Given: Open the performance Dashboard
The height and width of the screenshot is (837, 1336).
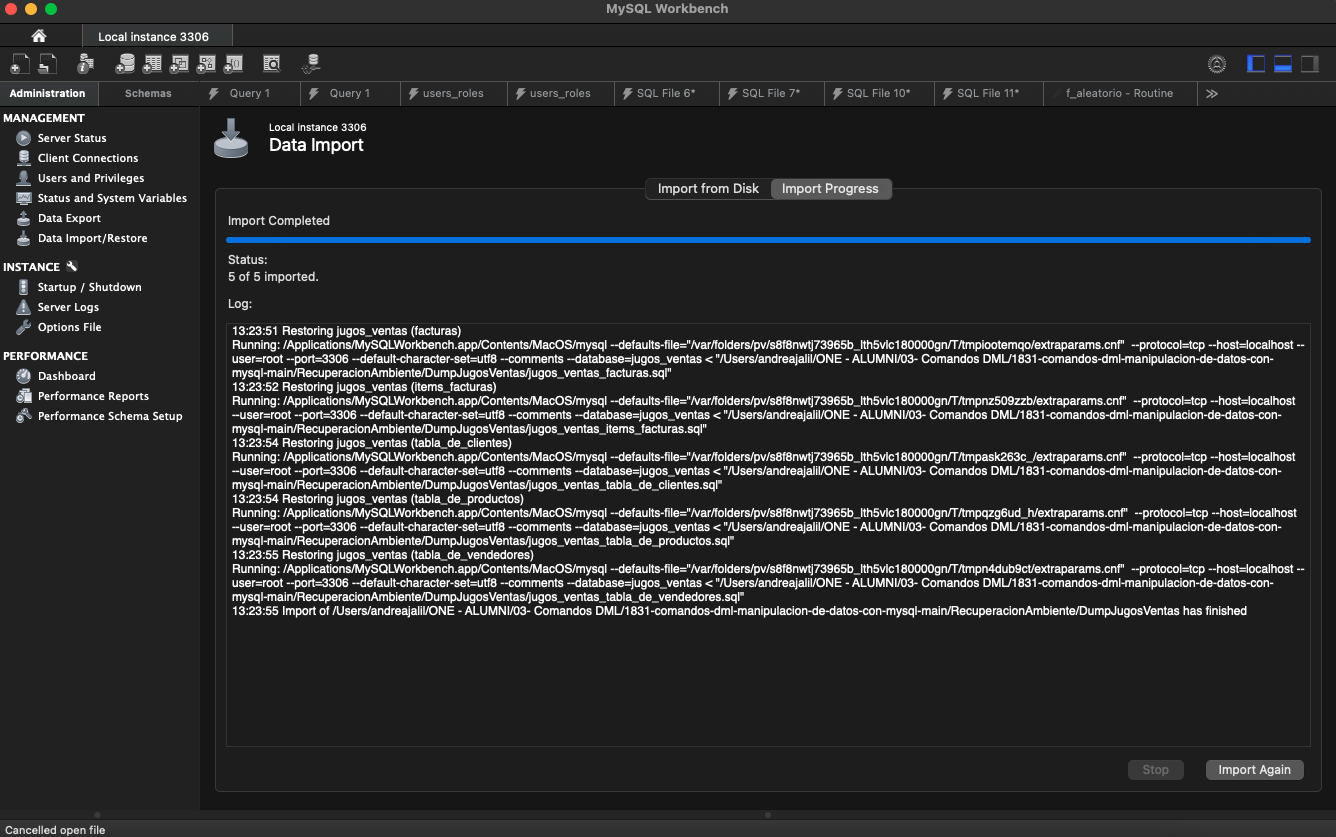Looking at the screenshot, I should click(x=66, y=376).
